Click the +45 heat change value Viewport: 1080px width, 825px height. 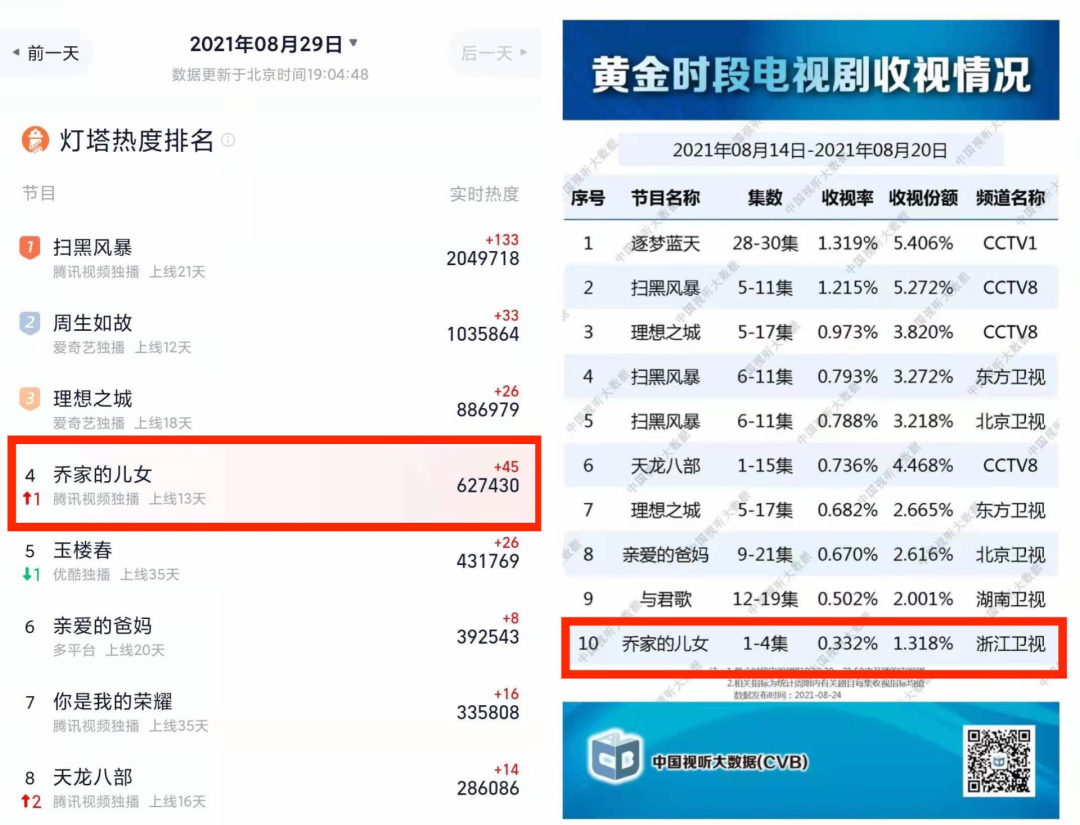pyautogui.click(x=506, y=467)
